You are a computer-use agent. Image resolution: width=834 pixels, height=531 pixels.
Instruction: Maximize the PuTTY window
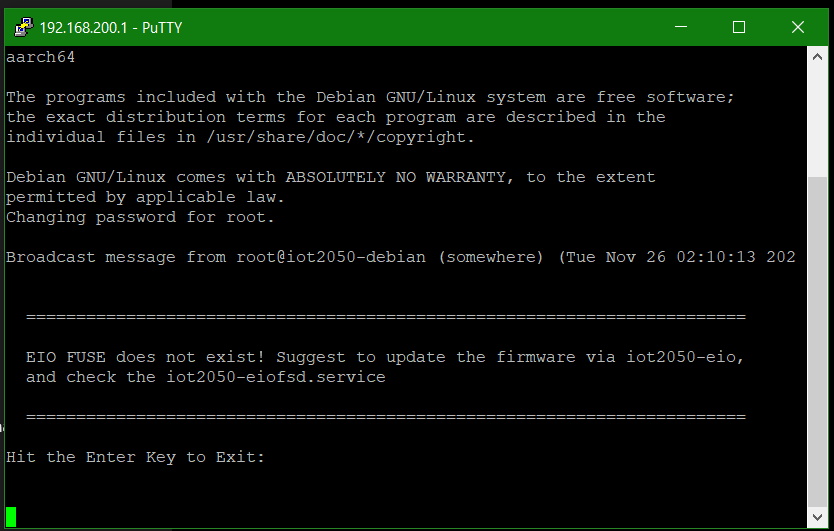coord(739,27)
